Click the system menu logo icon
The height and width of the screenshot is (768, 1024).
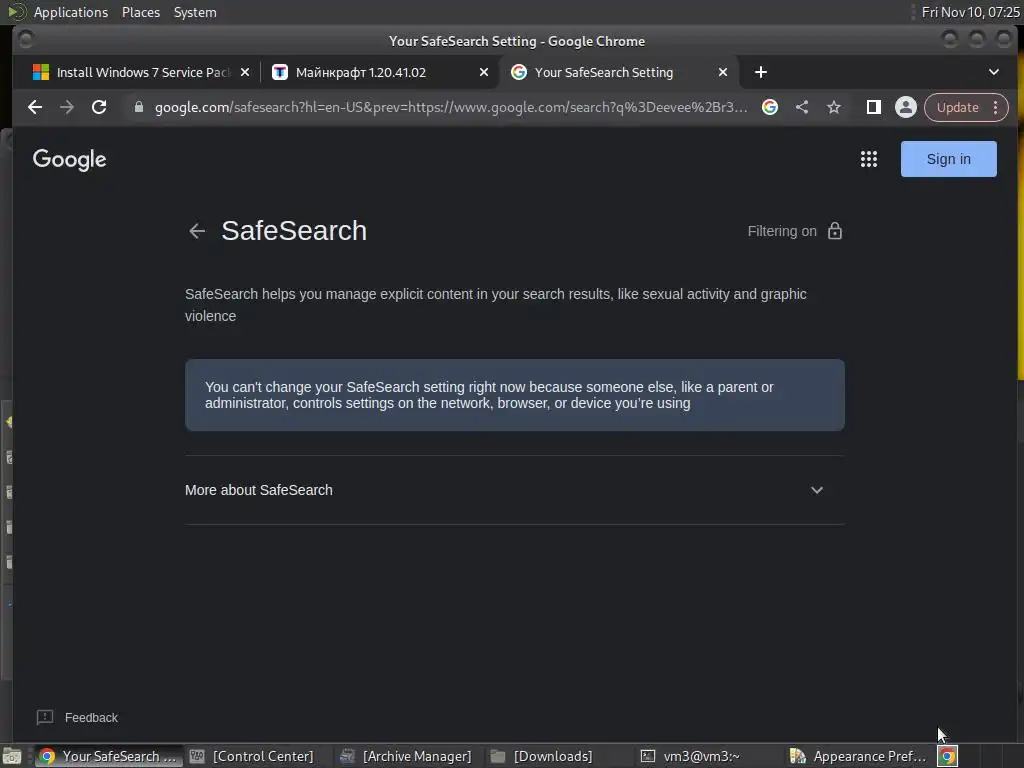16,12
